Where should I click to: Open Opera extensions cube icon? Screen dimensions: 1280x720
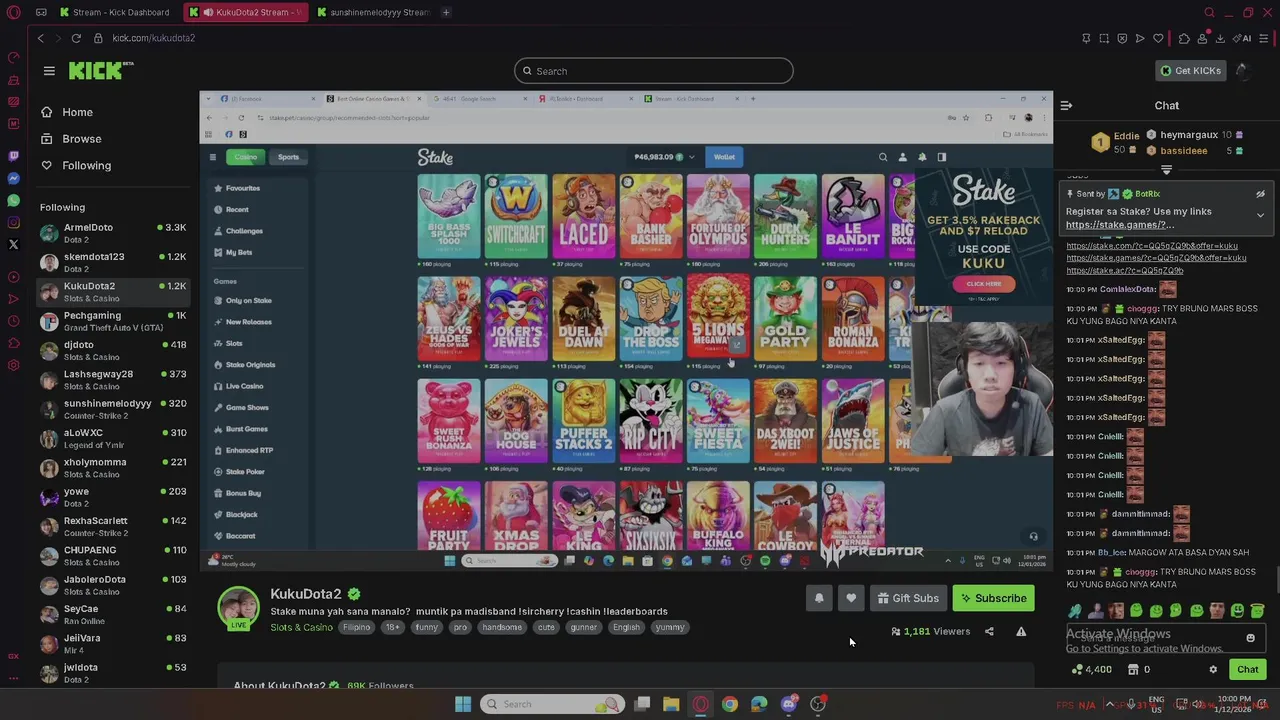pyautogui.click(x=1184, y=38)
